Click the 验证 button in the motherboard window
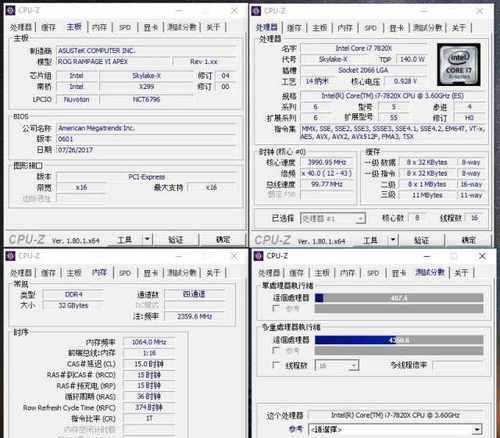The width and height of the screenshot is (500, 438). 176,239
